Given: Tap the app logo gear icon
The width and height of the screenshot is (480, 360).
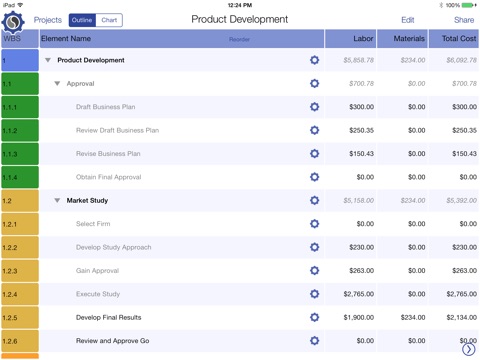Looking at the screenshot, I should 13,23.
